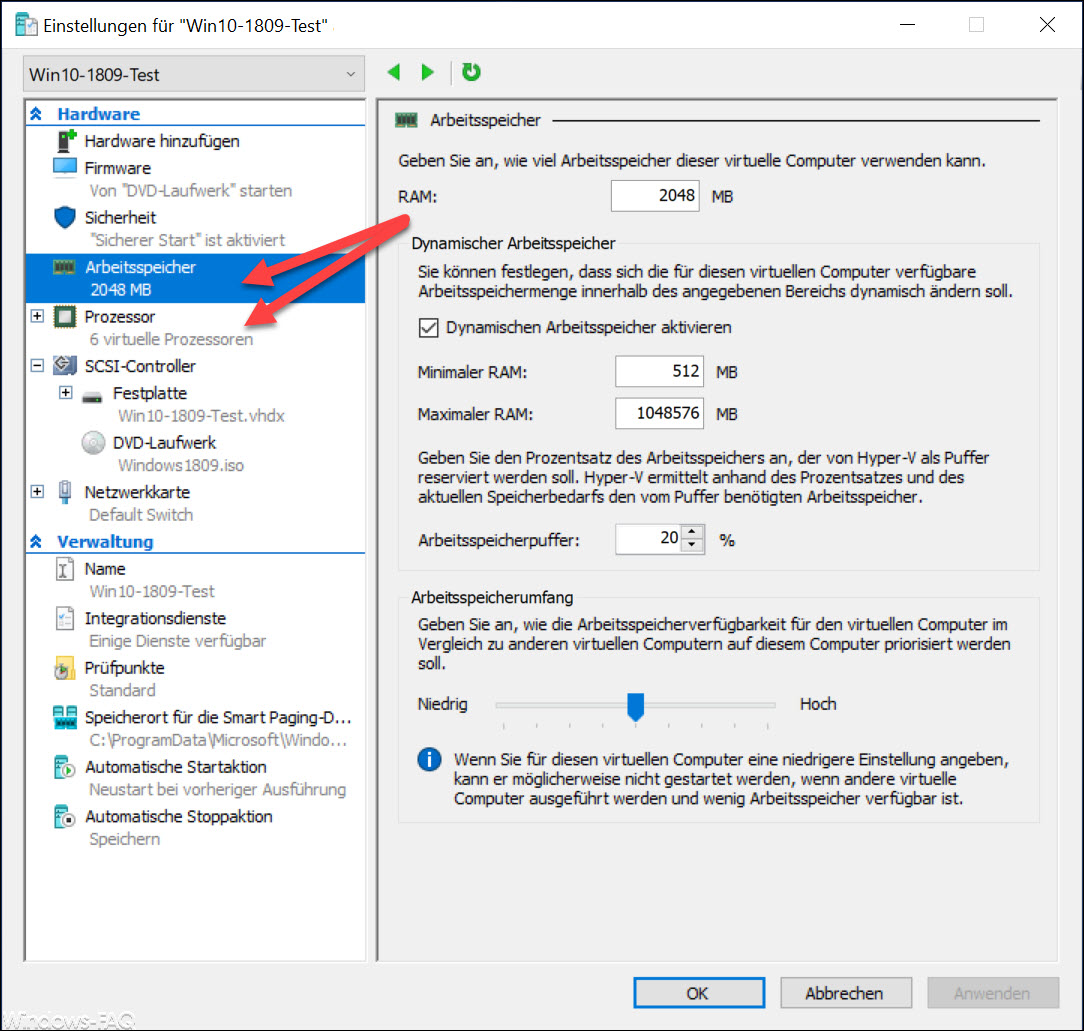Click in the Maximaler RAM field

coord(659,413)
